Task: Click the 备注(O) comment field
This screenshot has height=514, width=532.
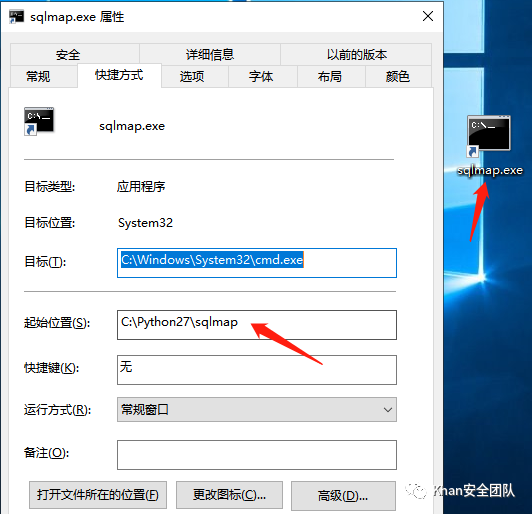Action: (257, 455)
